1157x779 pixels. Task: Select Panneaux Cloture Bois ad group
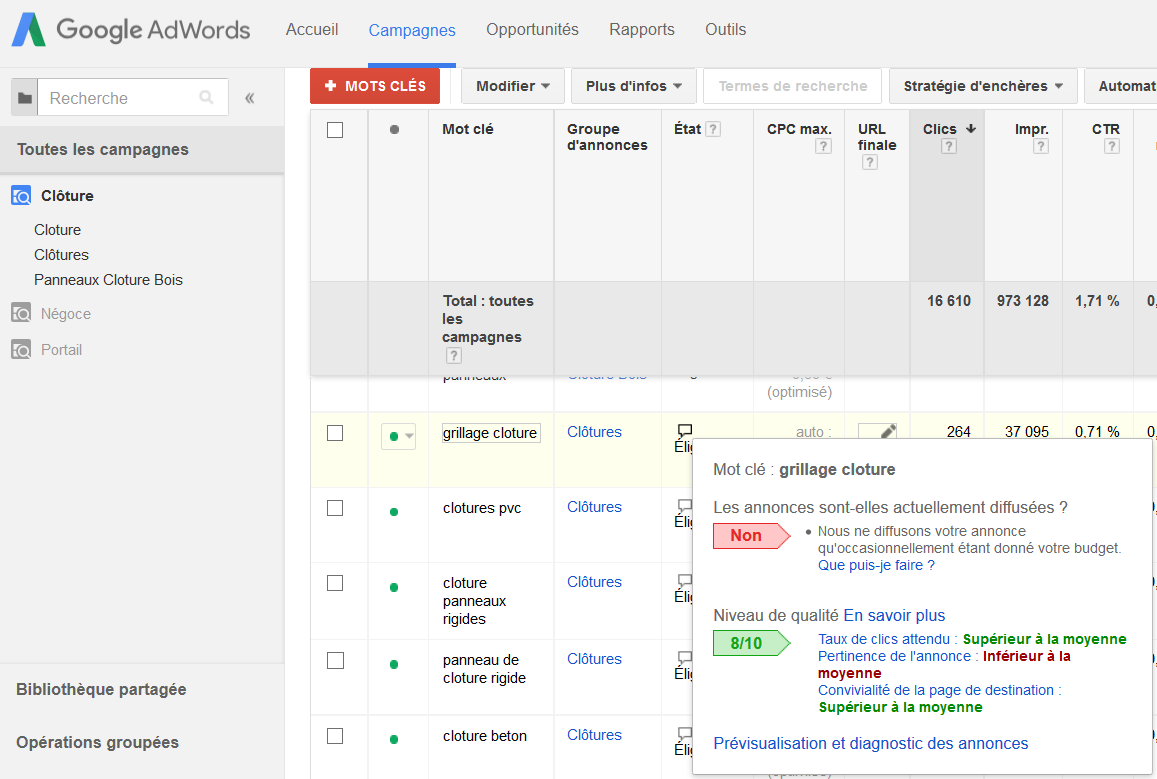coord(108,280)
